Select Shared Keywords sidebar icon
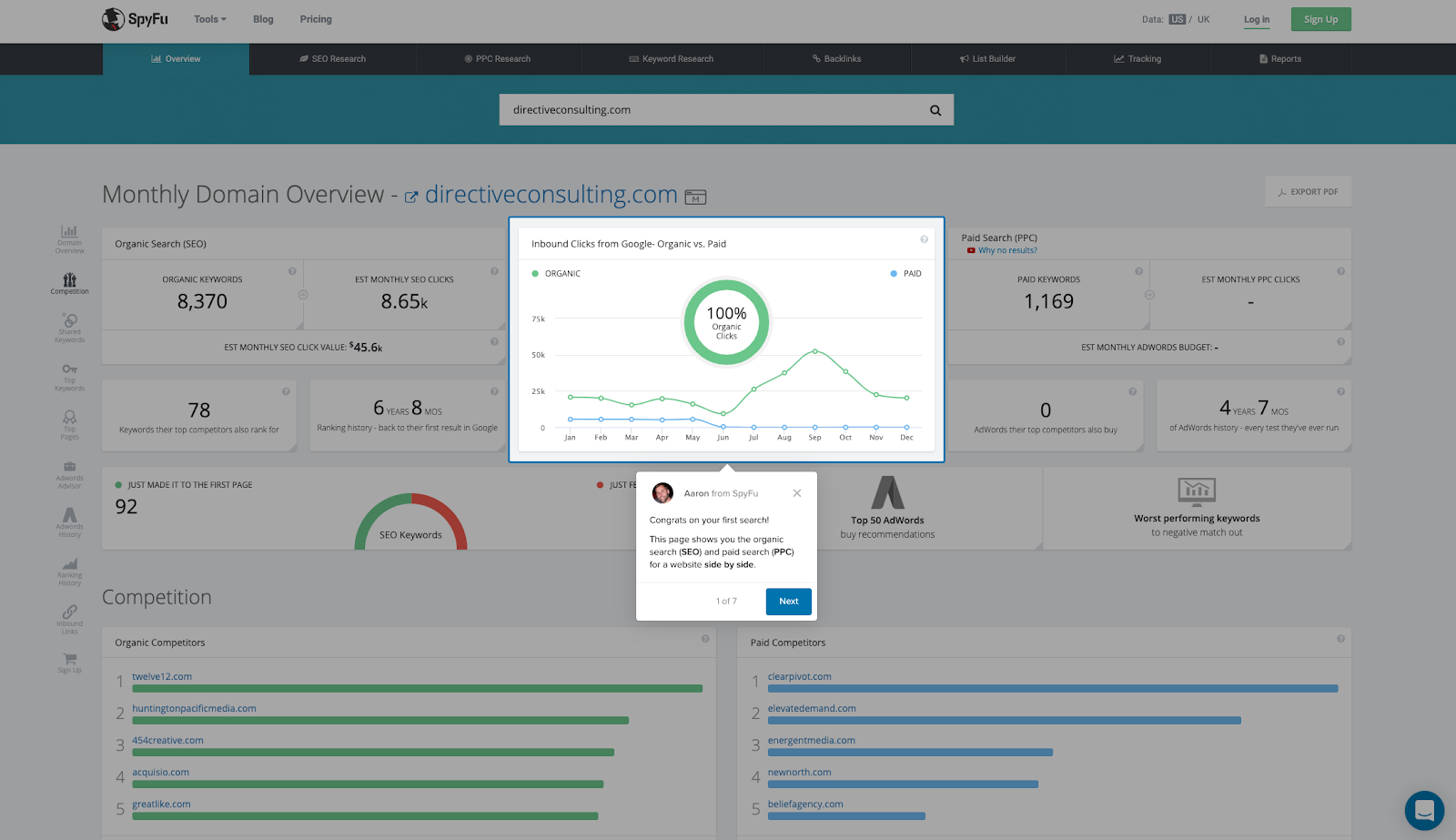Viewport: 1456px width, 840px height. [x=69, y=328]
